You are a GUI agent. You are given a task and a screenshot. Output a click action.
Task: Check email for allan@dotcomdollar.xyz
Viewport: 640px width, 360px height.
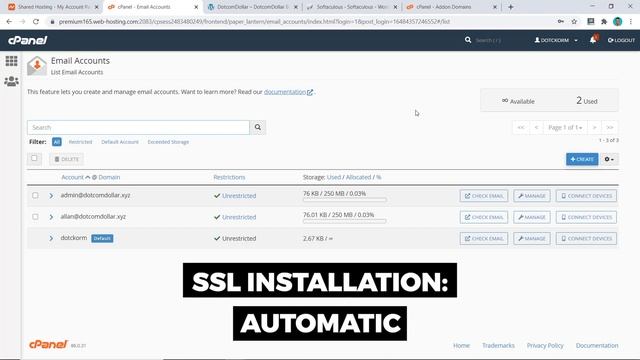(484, 217)
